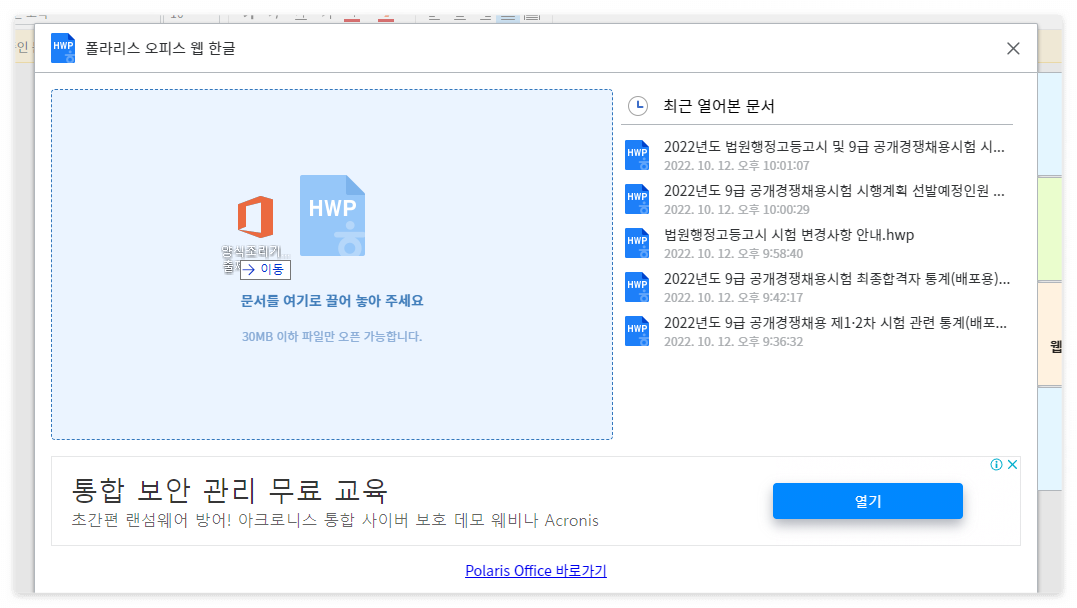Click the dragged Office file icon in drop zone

256,216
